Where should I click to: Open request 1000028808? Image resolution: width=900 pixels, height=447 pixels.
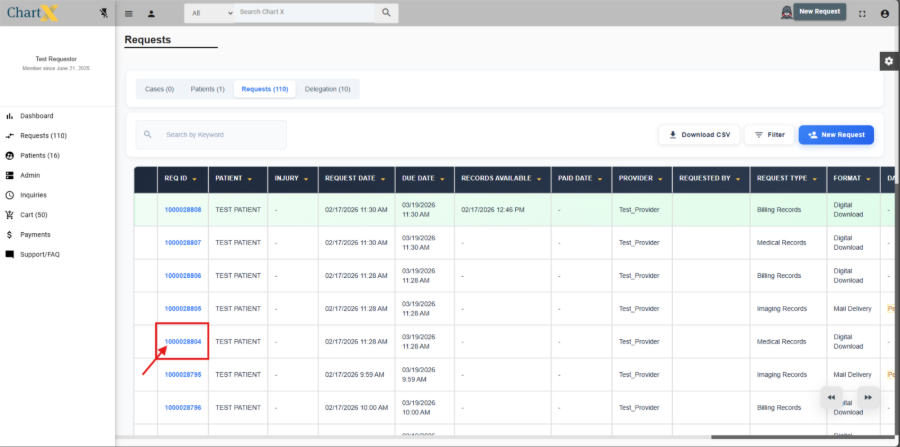coord(183,210)
